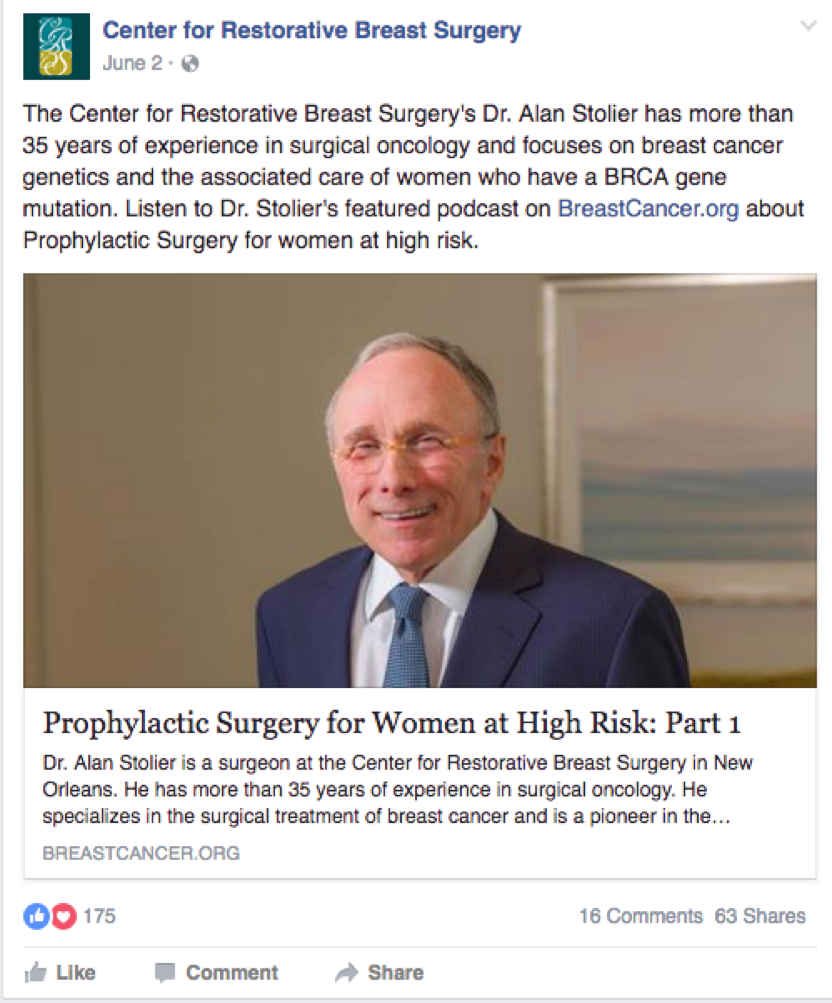This screenshot has height=1003, width=832.
Task: Open the Center for Restorative Breast Surgery page name
Action: click(x=311, y=30)
